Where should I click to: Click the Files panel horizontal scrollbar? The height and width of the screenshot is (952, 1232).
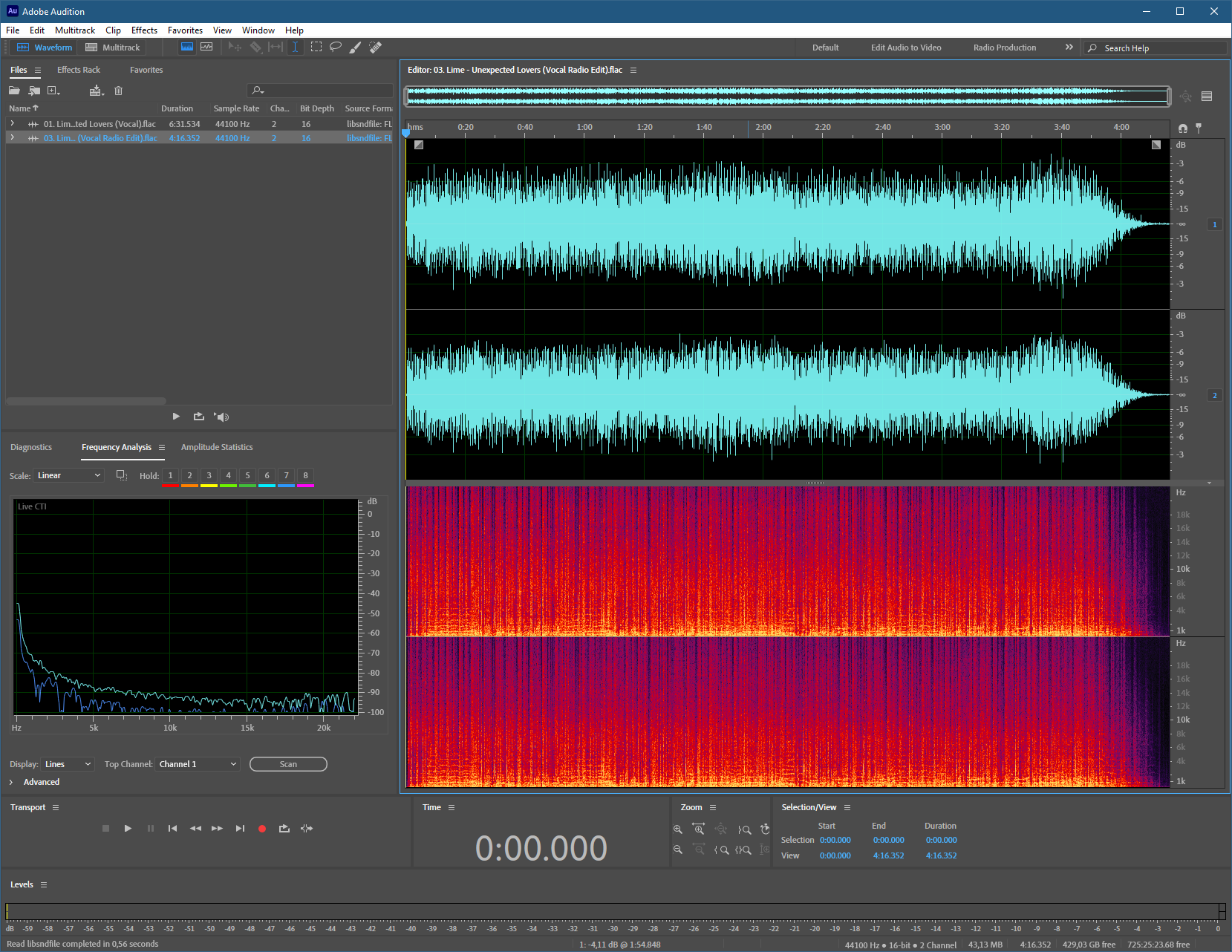pyautogui.click(x=86, y=401)
